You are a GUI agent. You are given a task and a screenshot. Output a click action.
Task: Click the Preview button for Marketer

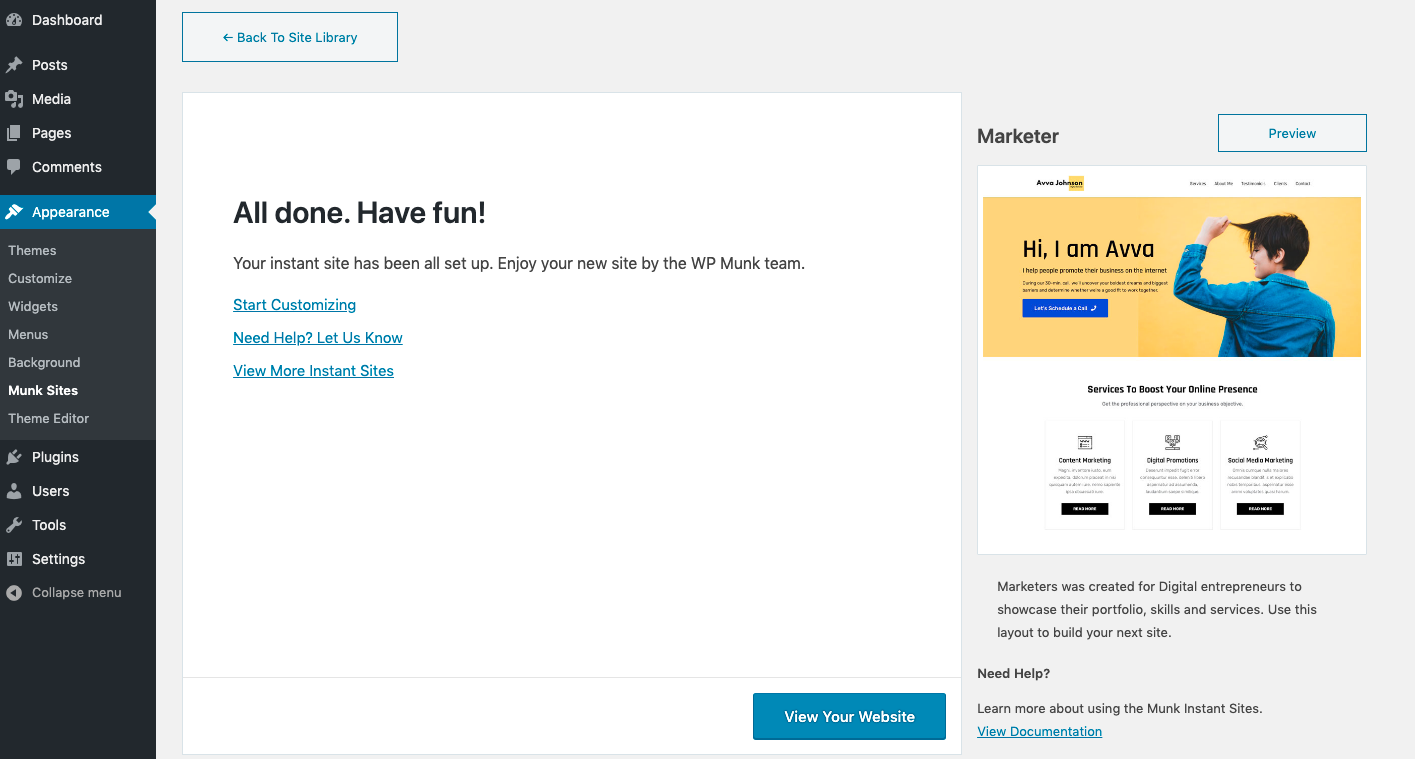click(x=1292, y=133)
